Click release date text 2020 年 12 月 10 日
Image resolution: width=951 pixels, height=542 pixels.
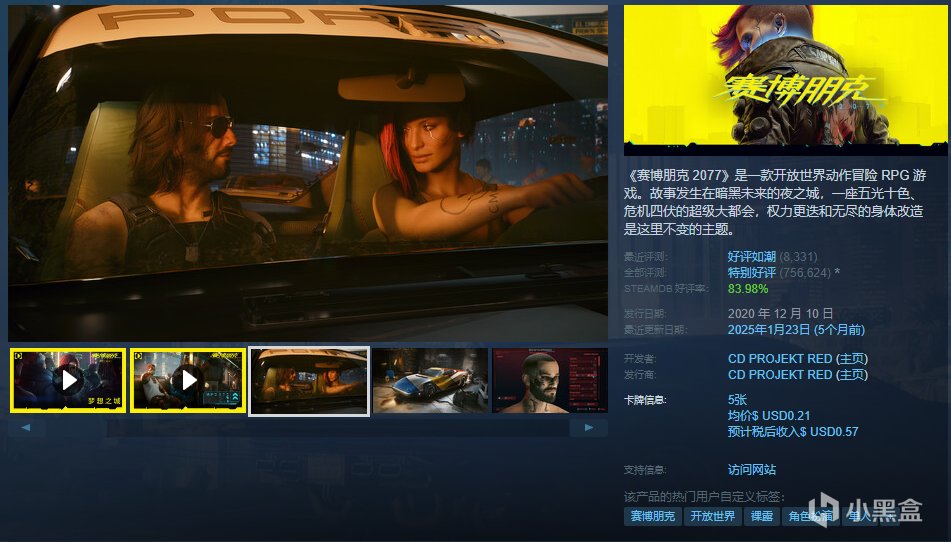(x=781, y=314)
